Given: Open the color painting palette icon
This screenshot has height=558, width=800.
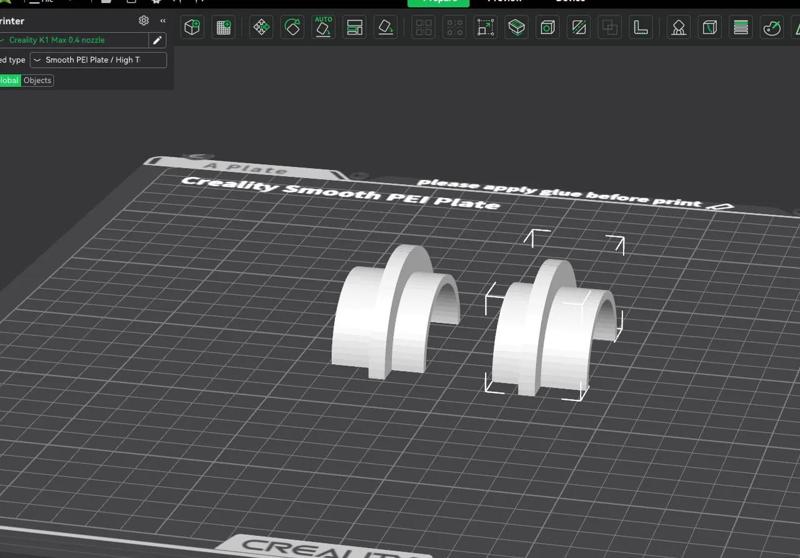Looking at the screenshot, I should [772, 27].
